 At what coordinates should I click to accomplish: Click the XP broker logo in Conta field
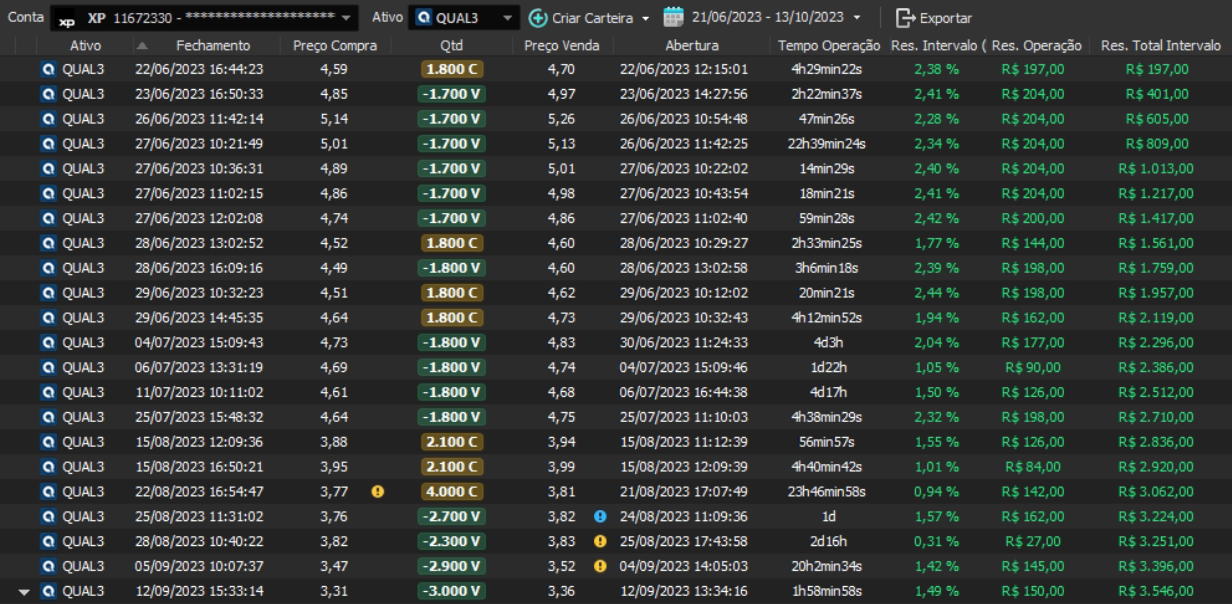67,19
